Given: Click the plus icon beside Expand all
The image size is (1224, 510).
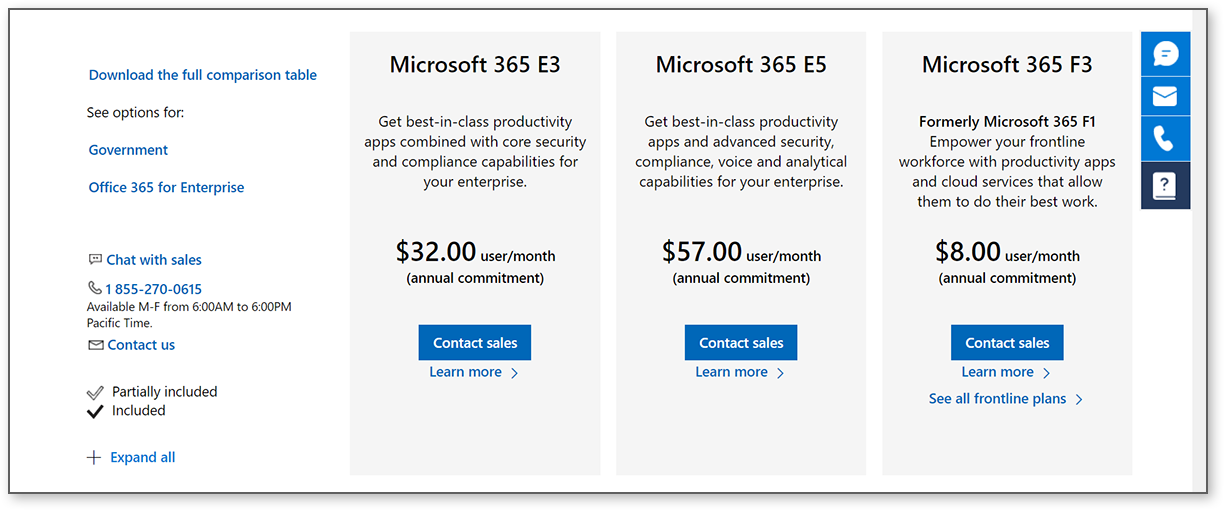Looking at the screenshot, I should (94, 457).
